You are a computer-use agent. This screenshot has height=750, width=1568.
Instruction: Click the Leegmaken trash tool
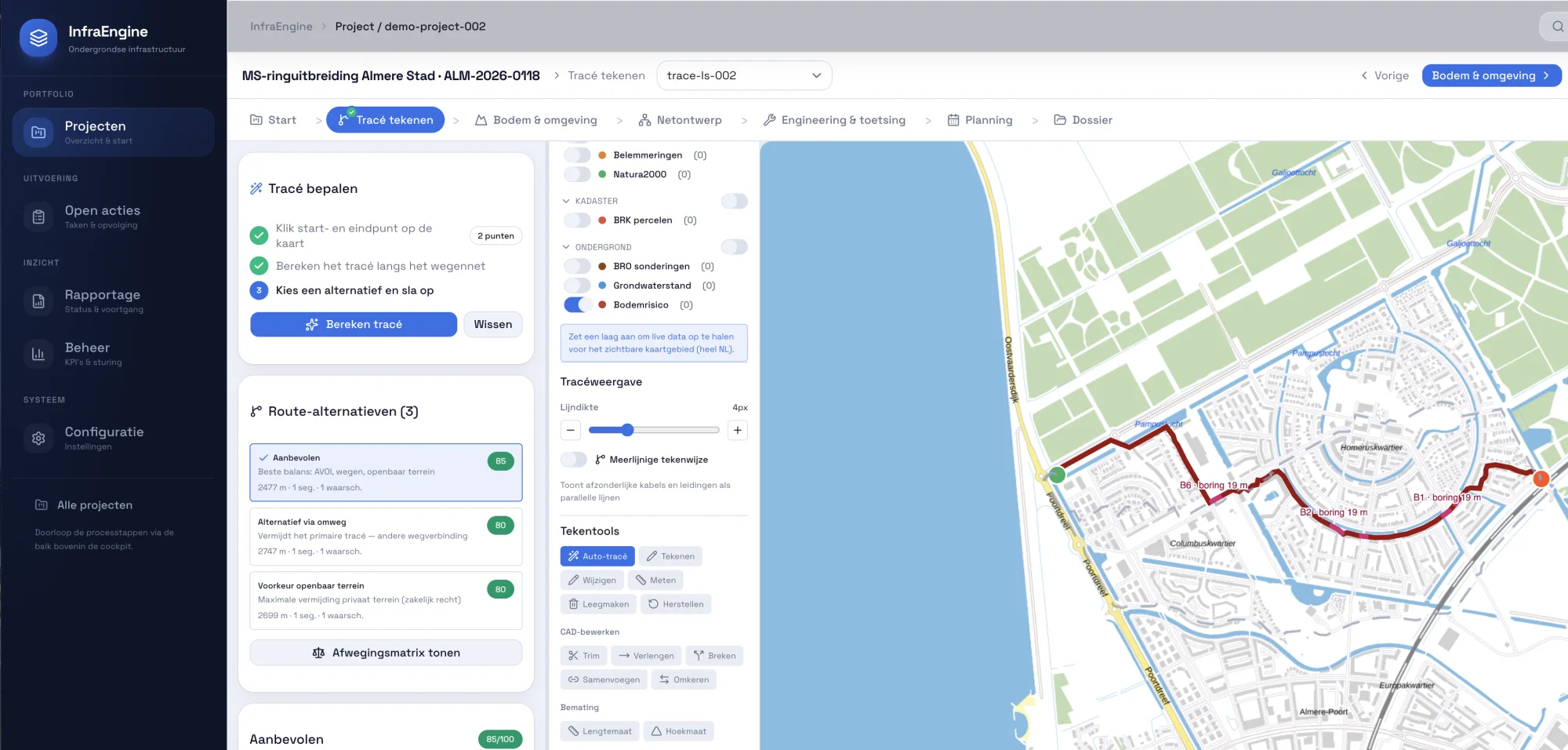click(598, 604)
